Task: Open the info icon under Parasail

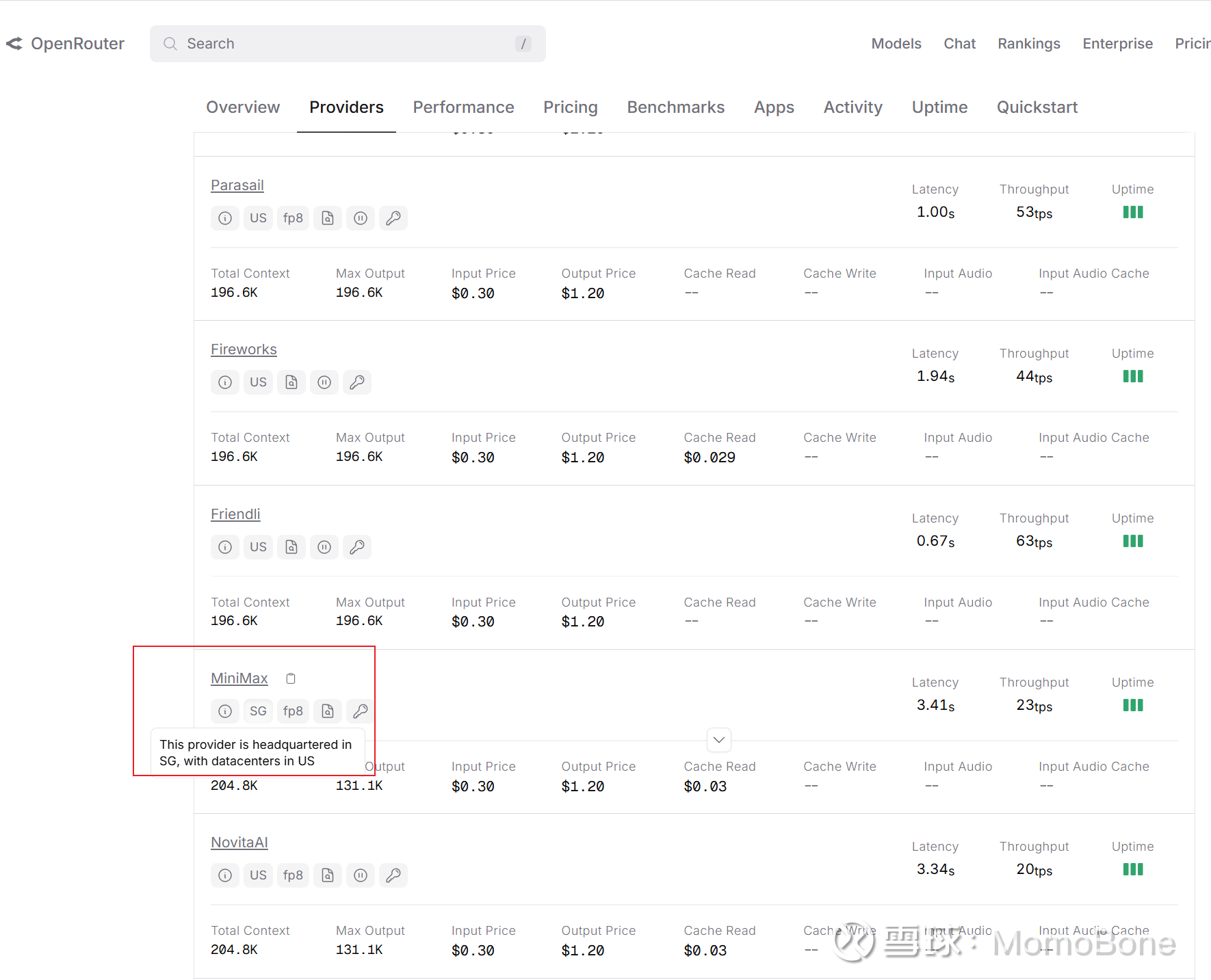Action: click(x=225, y=218)
